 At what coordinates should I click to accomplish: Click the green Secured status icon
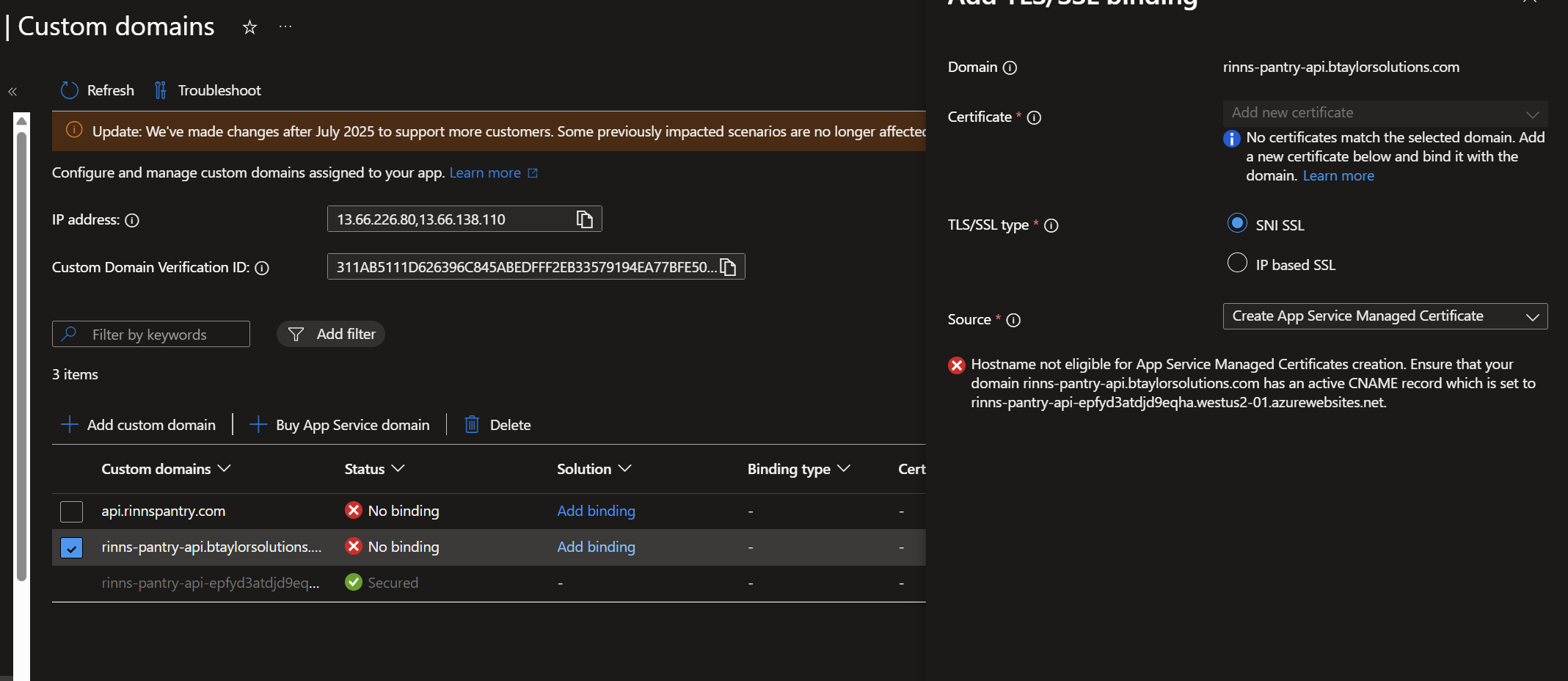click(354, 582)
